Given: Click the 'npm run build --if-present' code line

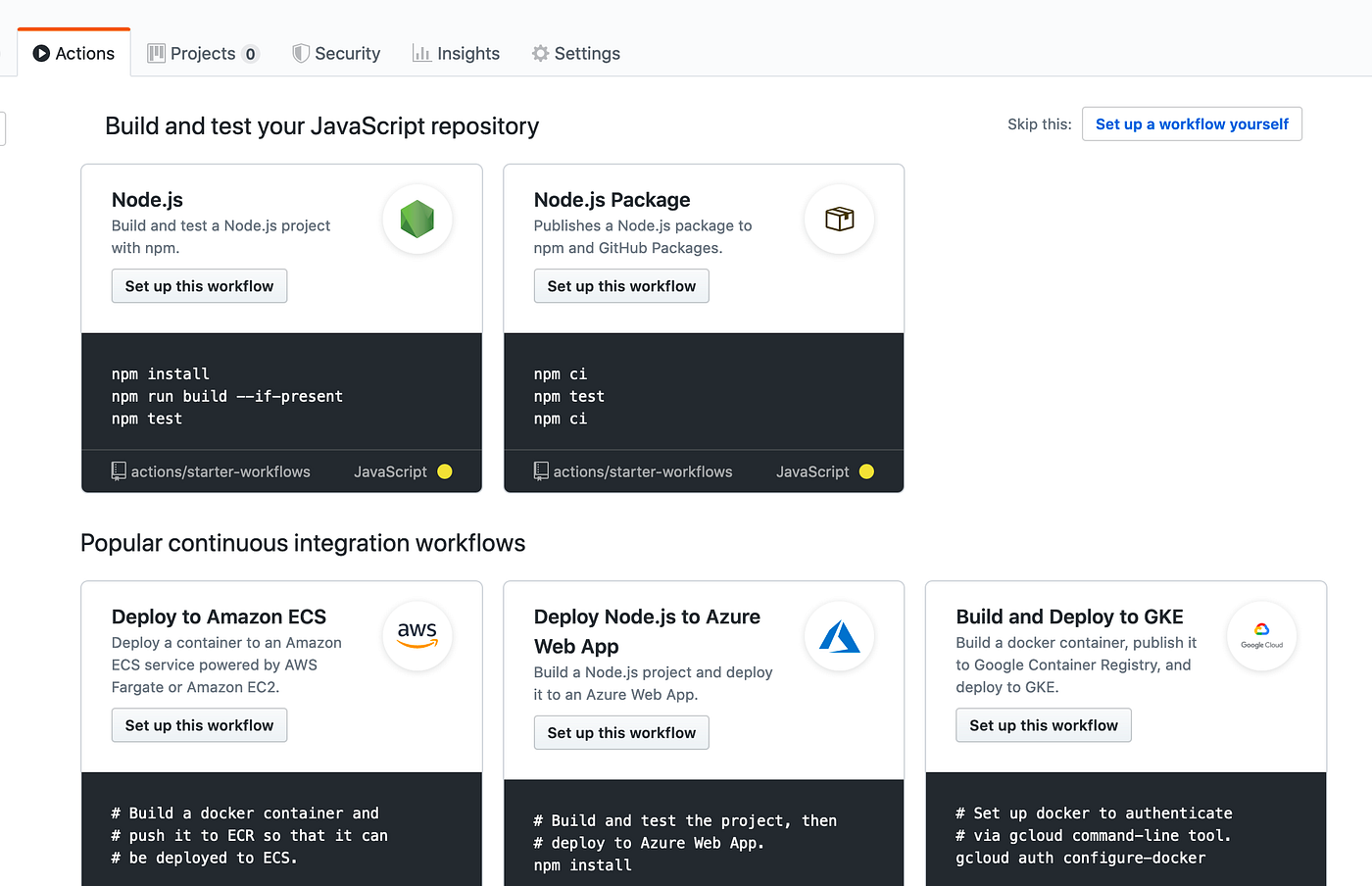Looking at the screenshot, I should tap(227, 396).
